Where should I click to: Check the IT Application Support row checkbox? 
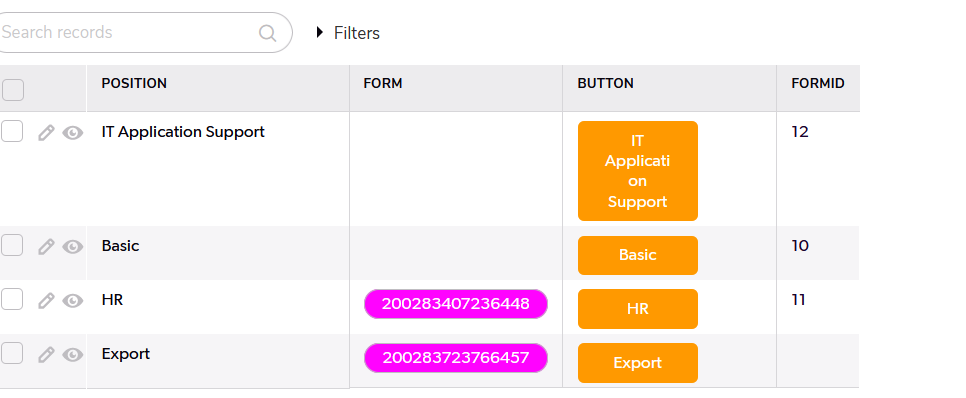coord(12,131)
